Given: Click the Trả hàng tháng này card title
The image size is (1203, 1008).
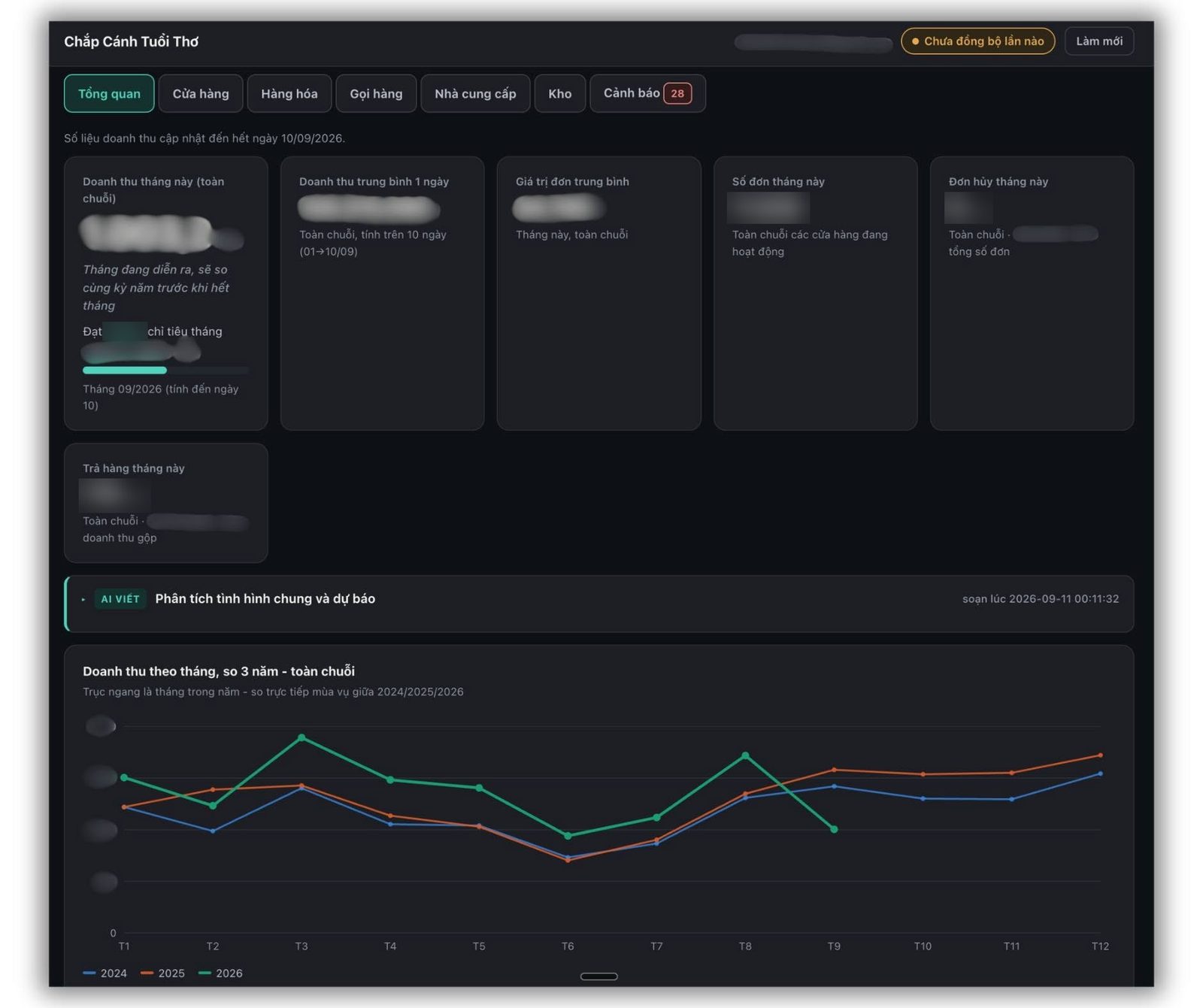Looking at the screenshot, I should pos(134,468).
